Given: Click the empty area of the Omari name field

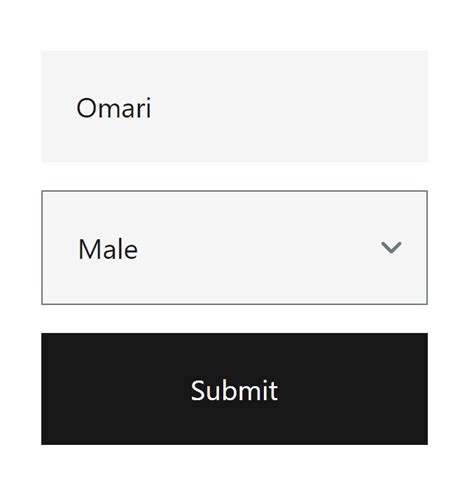Looking at the screenshot, I should [287, 106].
